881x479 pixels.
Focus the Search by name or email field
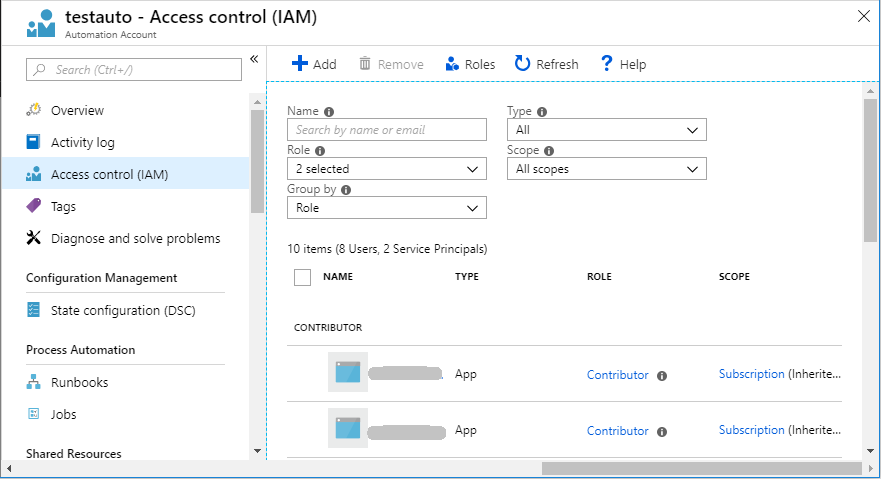[387, 130]
